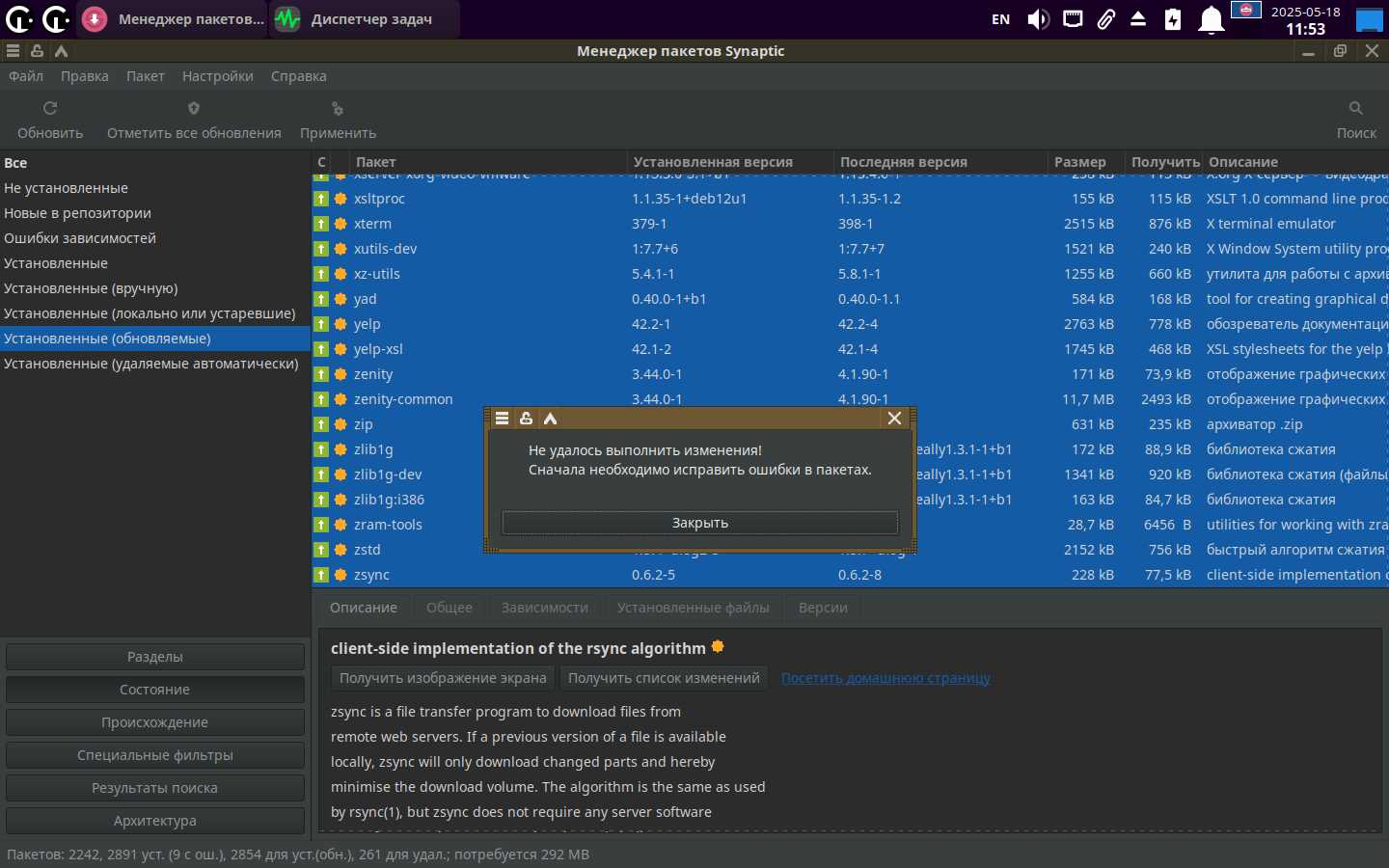Open the Настройки menu
This screenshot has width=1389, height=868.
218,76
